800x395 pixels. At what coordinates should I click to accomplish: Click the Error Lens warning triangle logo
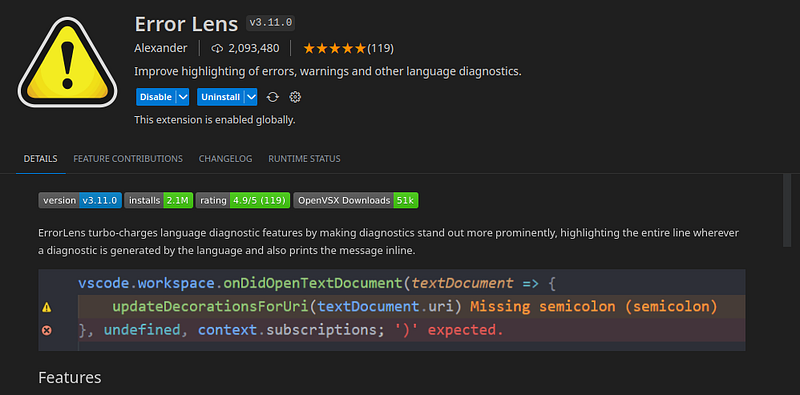tap(67, 62)
